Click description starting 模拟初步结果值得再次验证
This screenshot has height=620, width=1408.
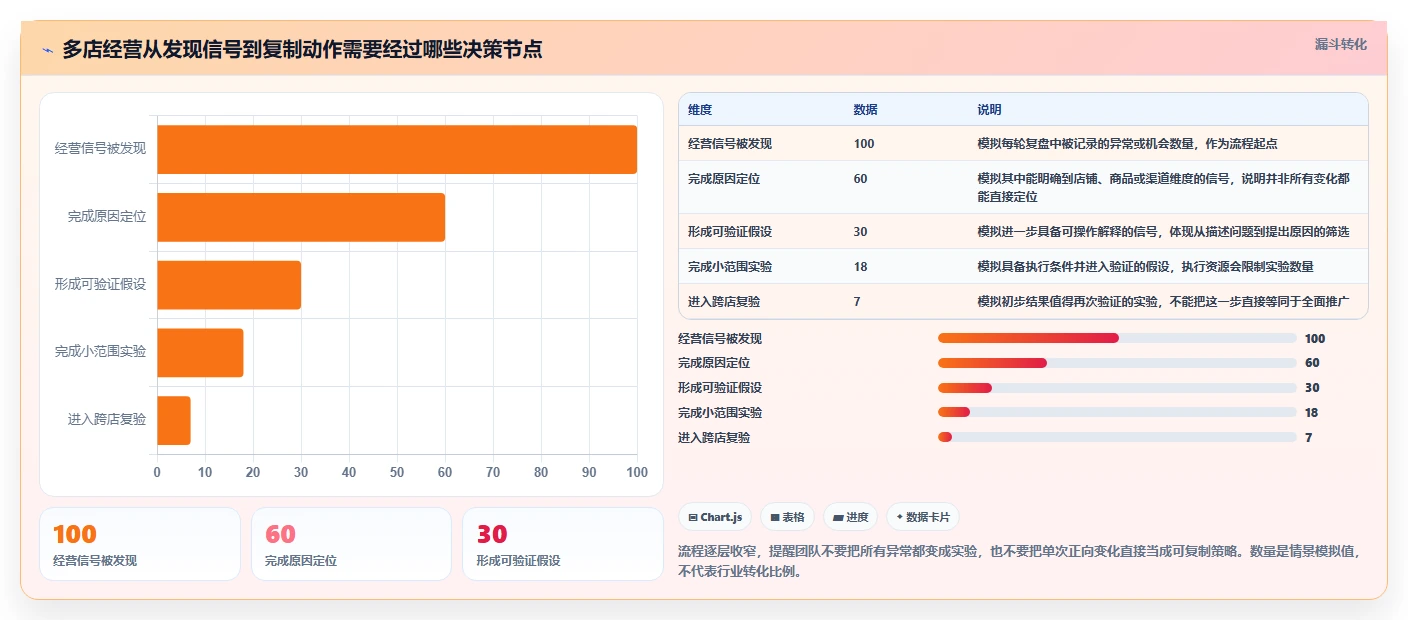click(x=1163, y=301)
